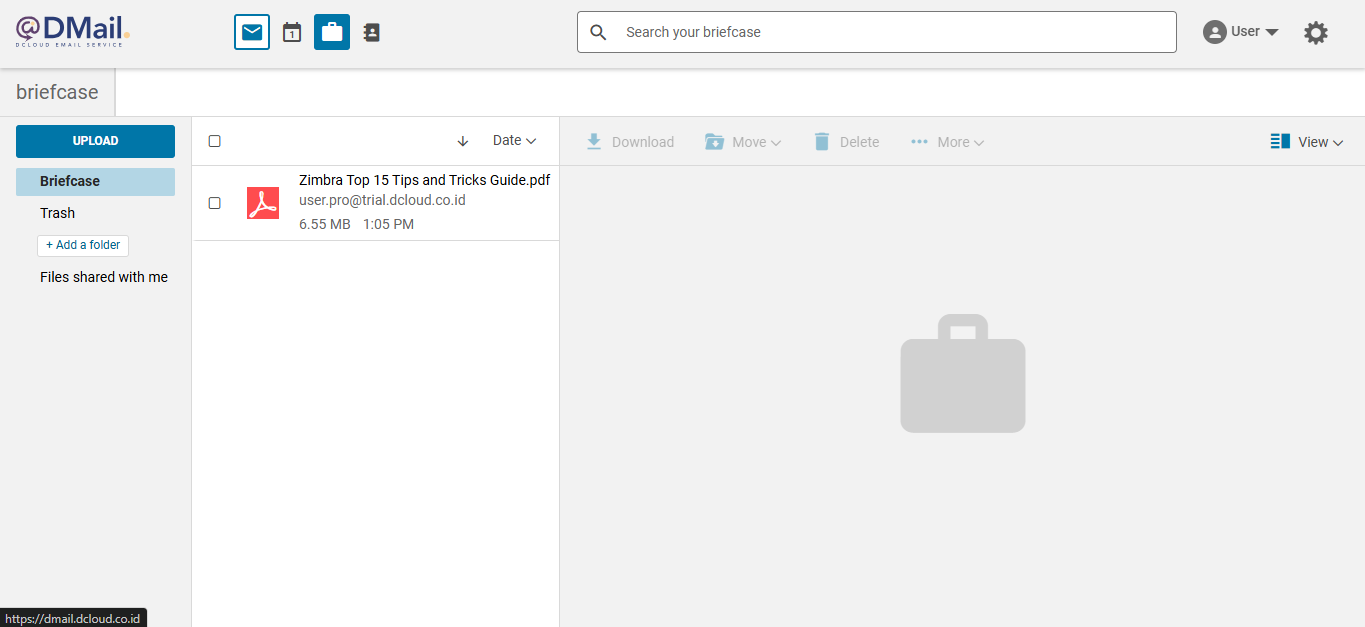Open the settings gear icon

1316,33
